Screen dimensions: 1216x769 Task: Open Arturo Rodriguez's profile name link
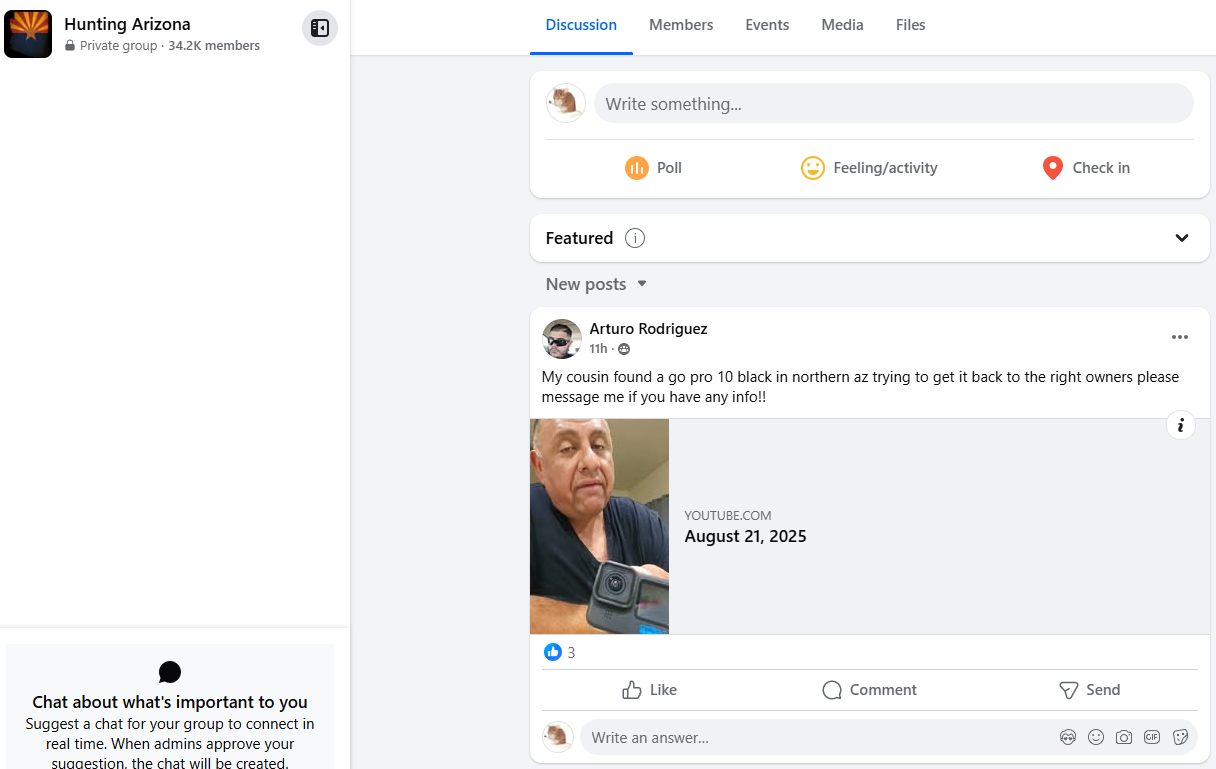pos(648,328)
